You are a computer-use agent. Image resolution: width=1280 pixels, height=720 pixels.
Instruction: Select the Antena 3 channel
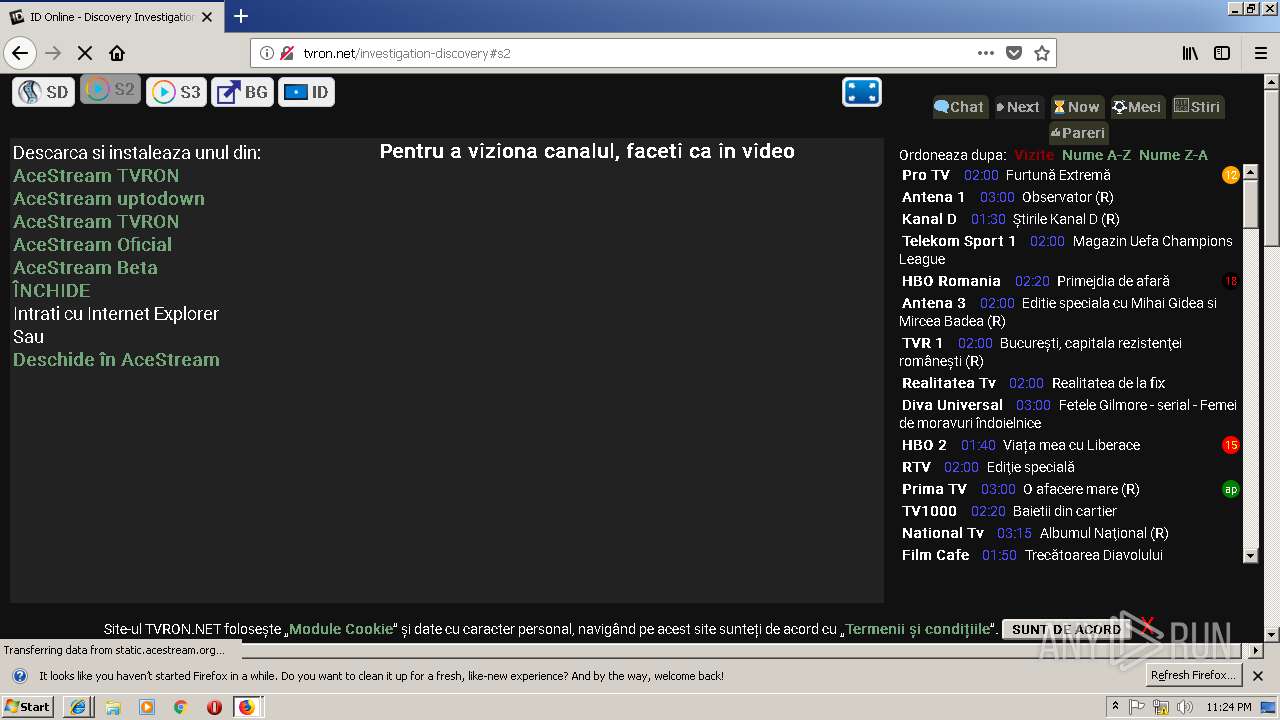pyautogui.click(x=934, y=303)
